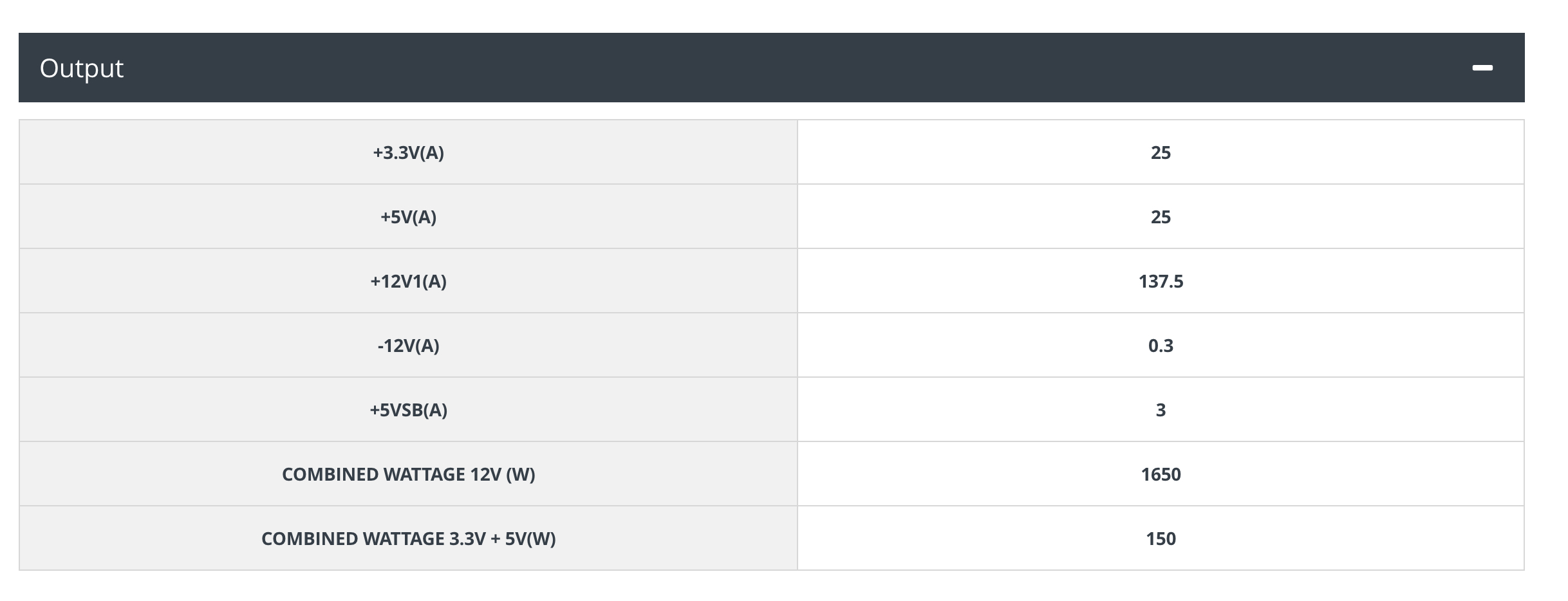Click the 1650 wattage value
The width and height of the screenshot is (1568, 601).
point(1160,474)
